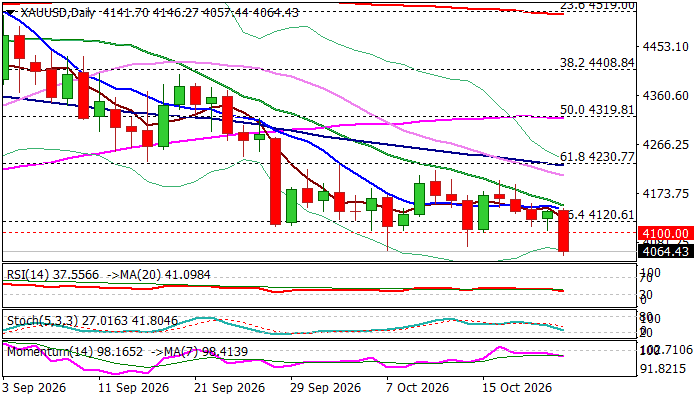Click the RSI(14) 37.5566 indicator label
This screenshot has width=700, height=400.
pyautogui.click(x=53, y=275)
